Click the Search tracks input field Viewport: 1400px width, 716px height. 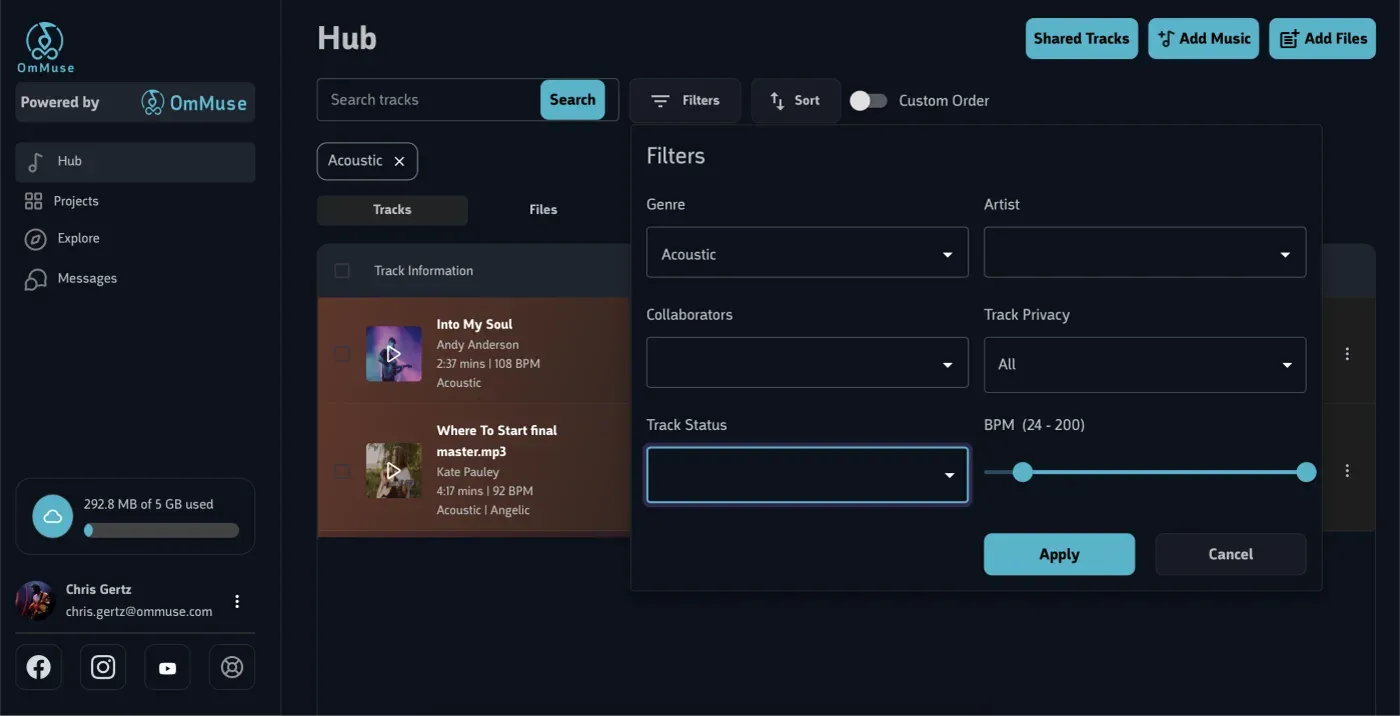pos(429,100)
